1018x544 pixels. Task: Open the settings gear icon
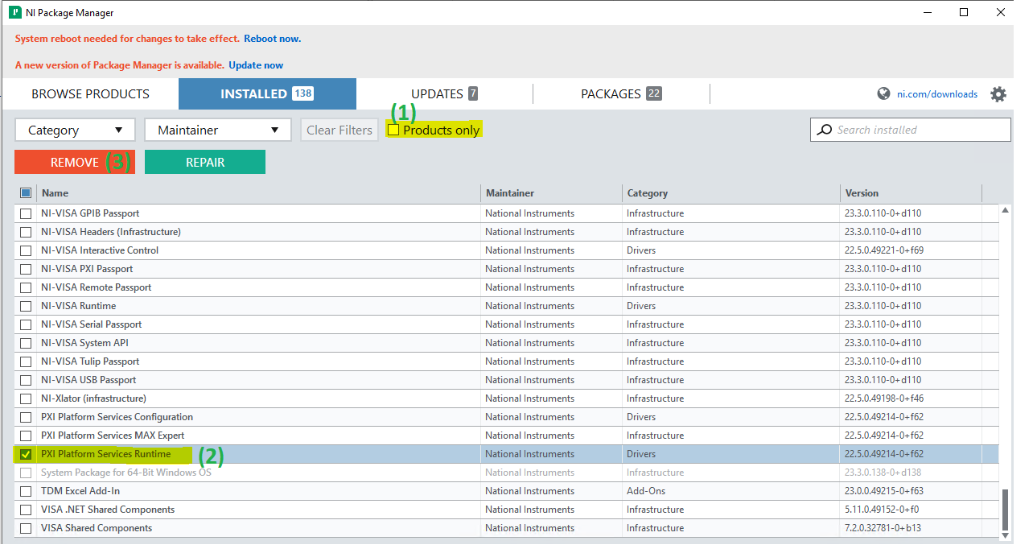click(x=998, y=94)
